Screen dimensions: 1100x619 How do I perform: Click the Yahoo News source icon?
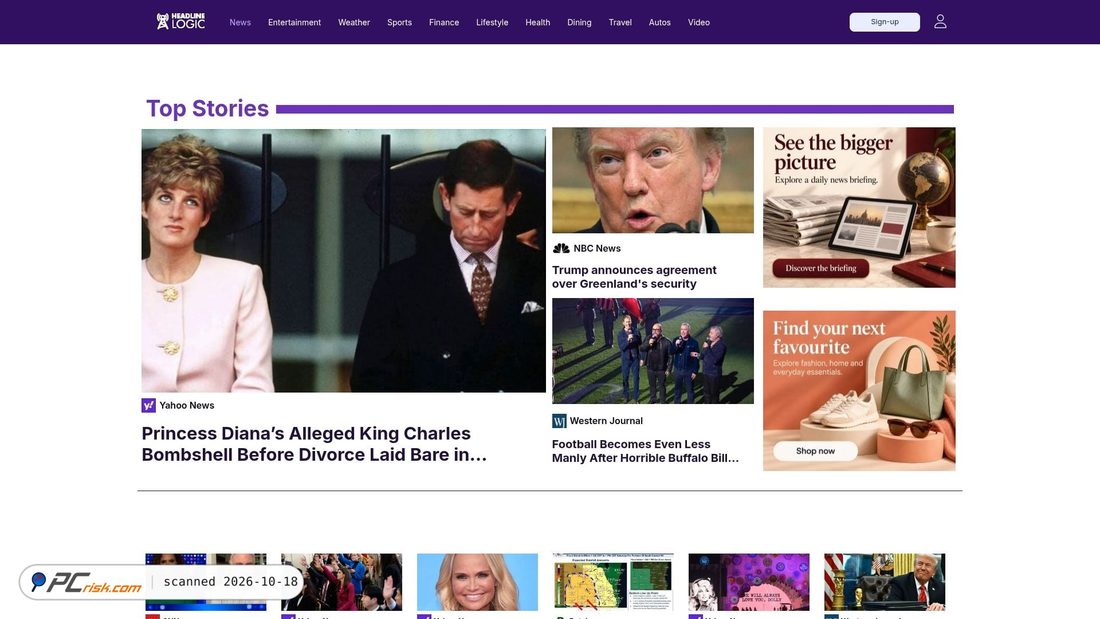tap(149, 406)
